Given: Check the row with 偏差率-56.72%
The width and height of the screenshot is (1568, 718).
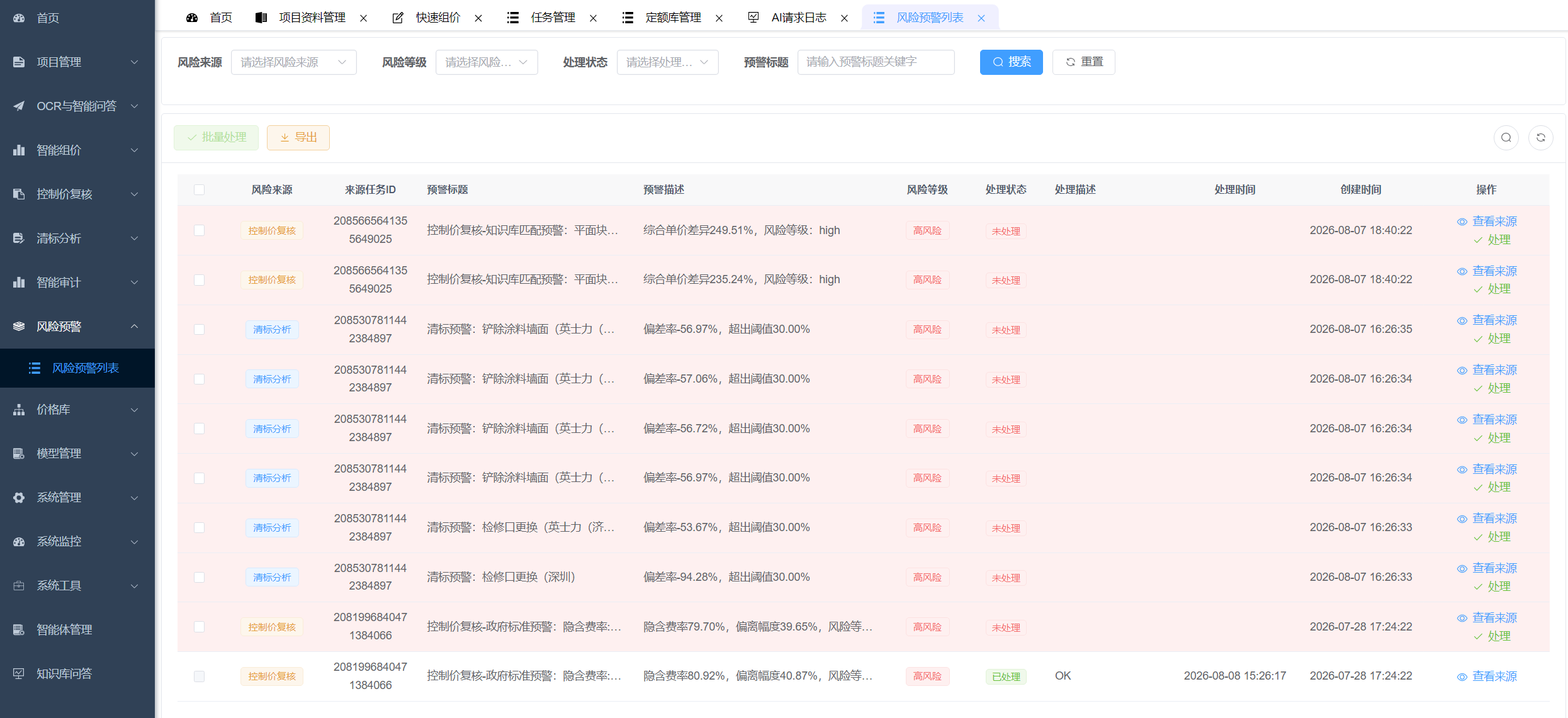Looking at the screenshot, I should [x=200, y=429].
